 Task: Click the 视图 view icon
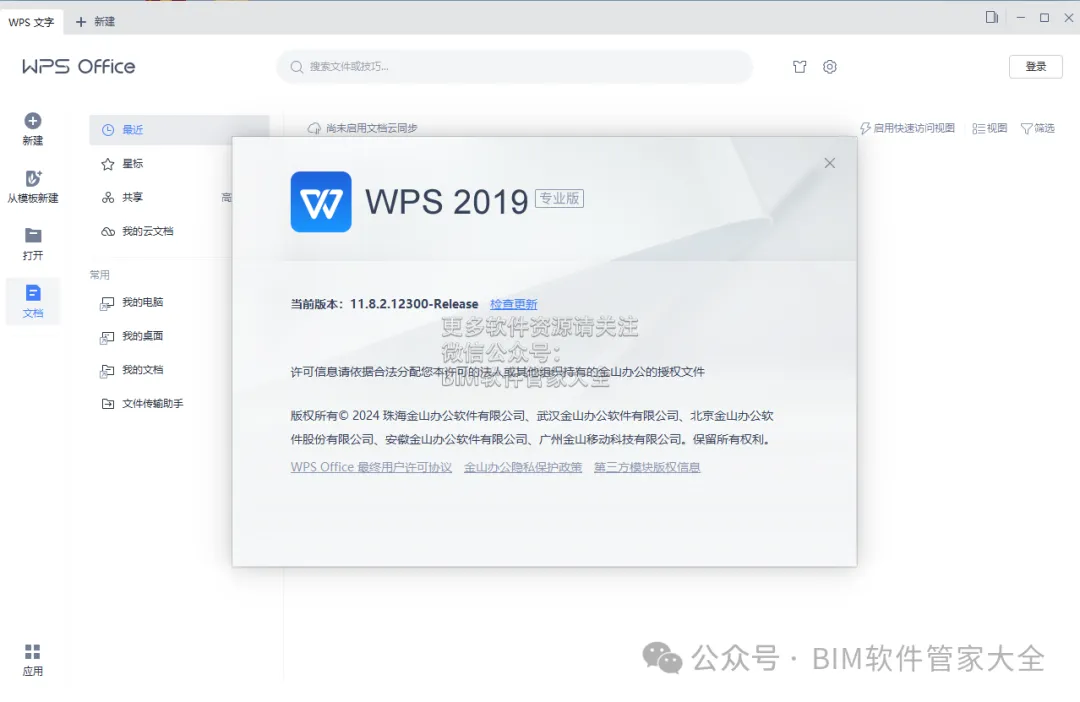coord(978,128)
